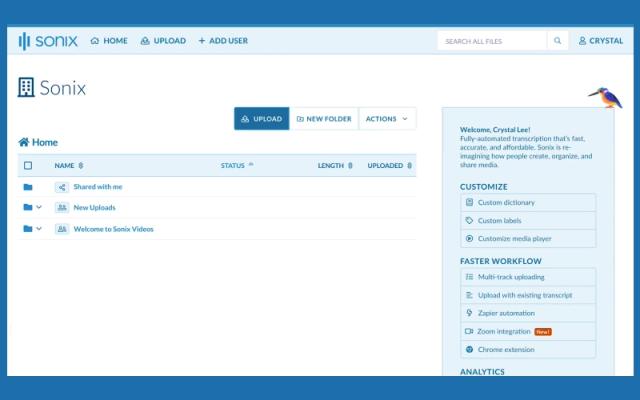Create a New Folder

(x=324, y=119)
